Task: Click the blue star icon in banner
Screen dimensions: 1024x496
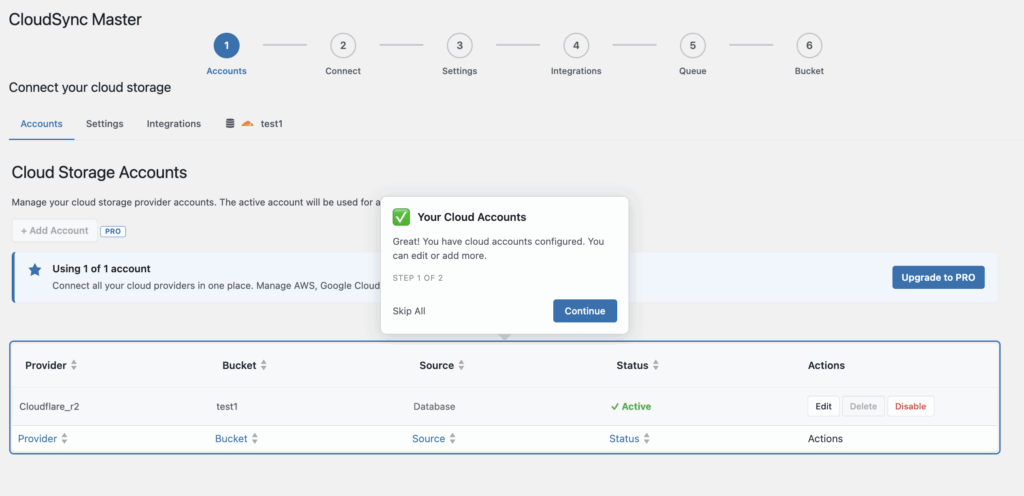Action: click(35, 270)
